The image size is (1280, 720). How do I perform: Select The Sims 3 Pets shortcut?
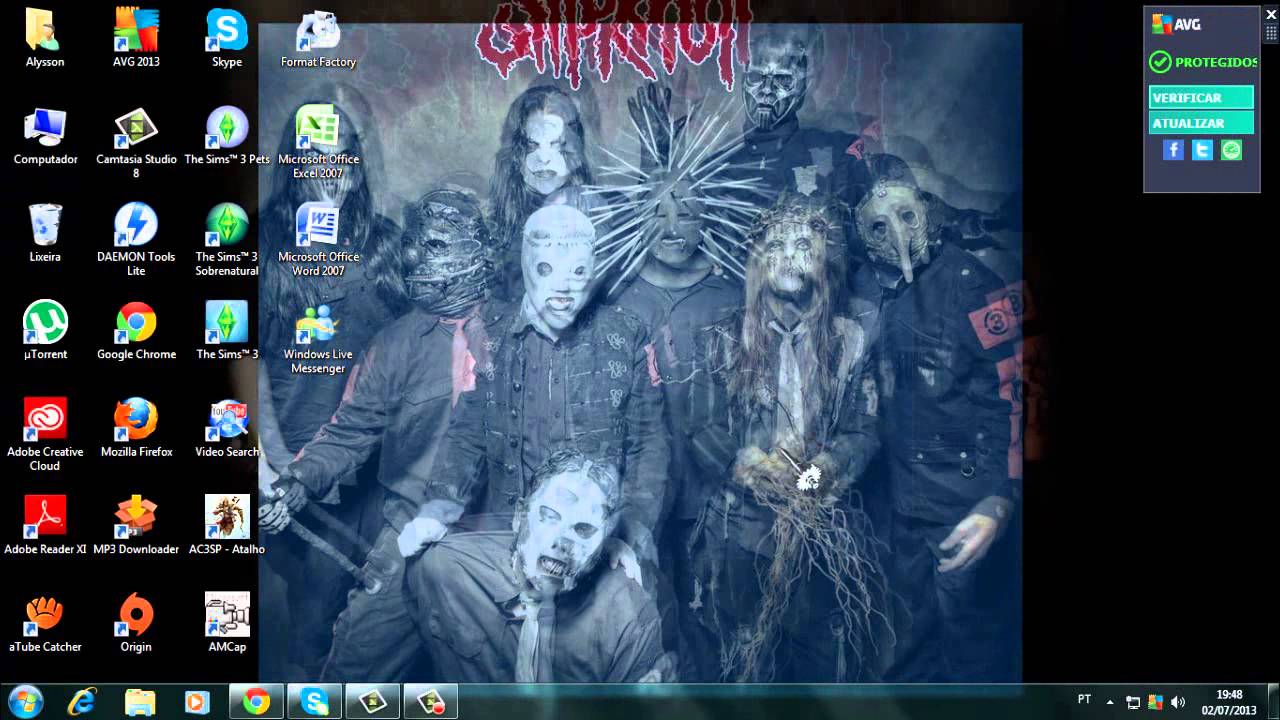pyautogui.click(x=227, y=136)
